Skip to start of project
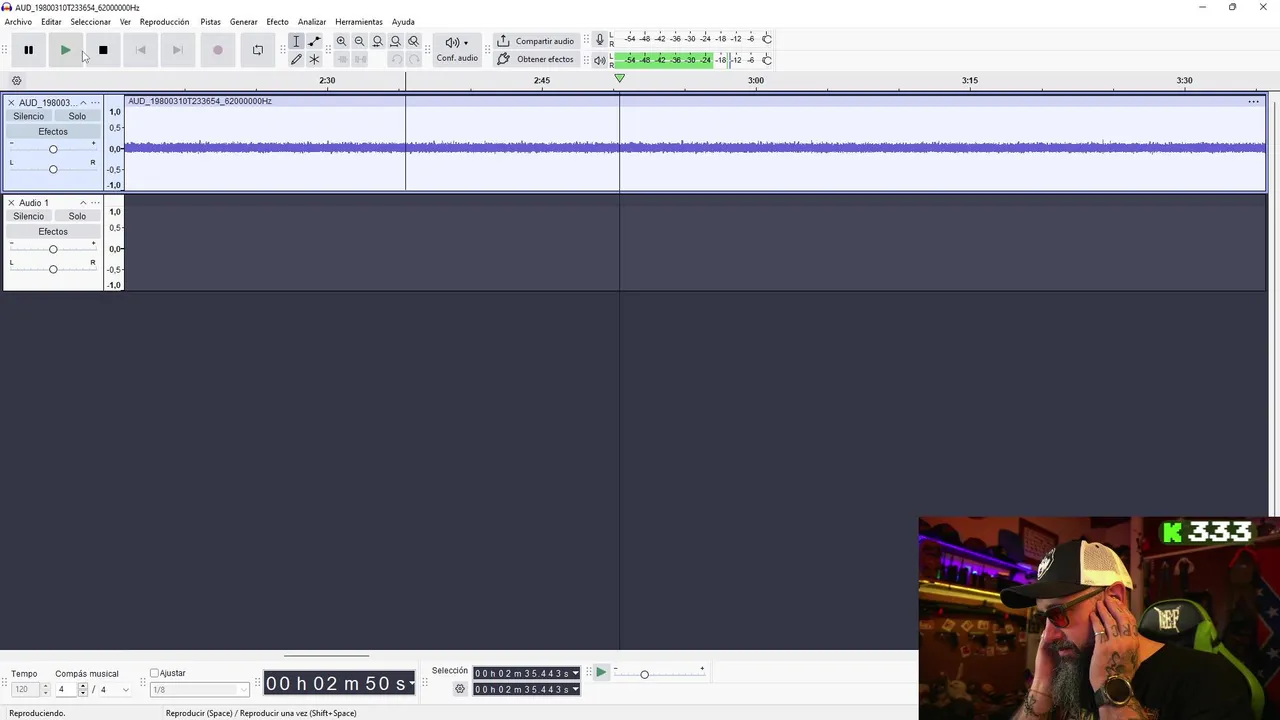 tap(140, 50)
